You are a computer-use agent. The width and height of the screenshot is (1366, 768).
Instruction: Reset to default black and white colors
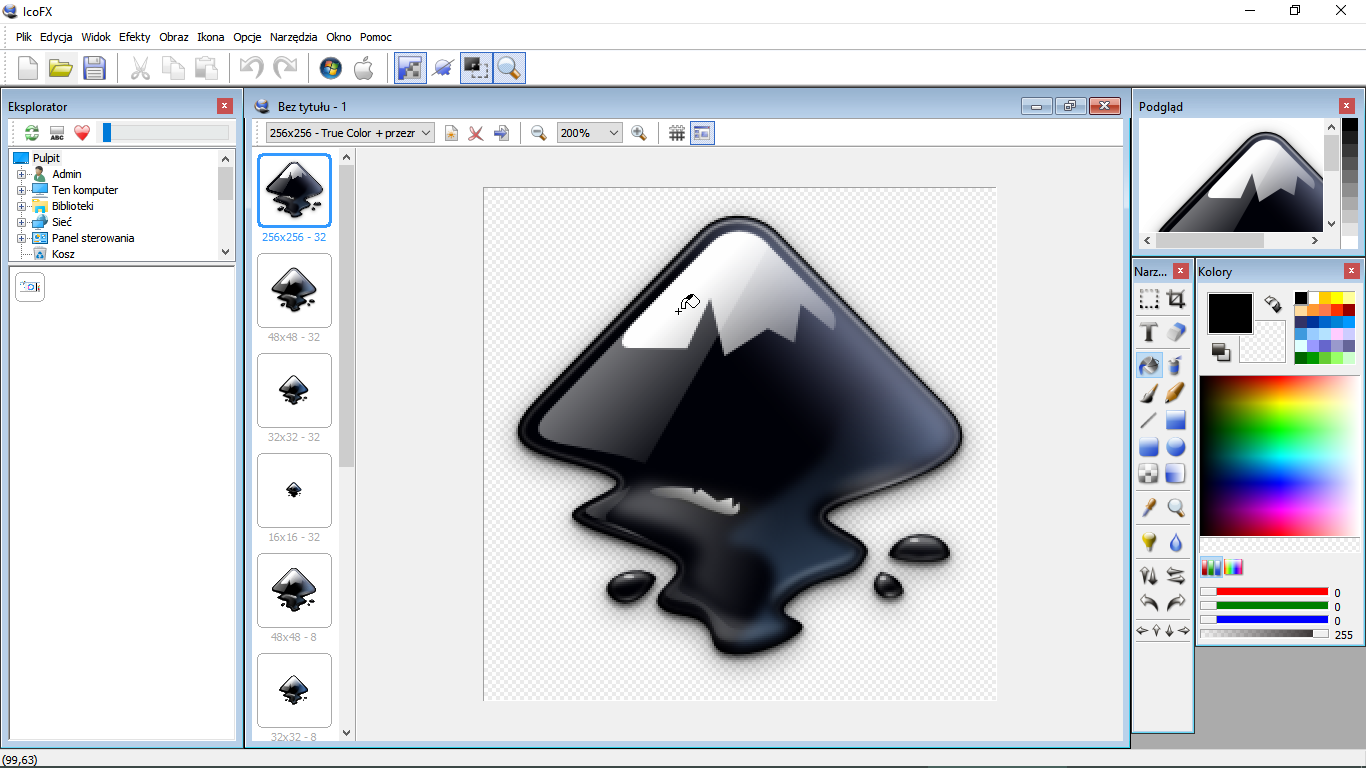click(x=1221, y=352)
